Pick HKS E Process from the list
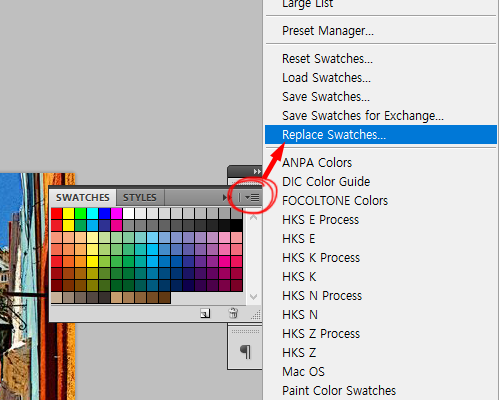 pos(320,220)
